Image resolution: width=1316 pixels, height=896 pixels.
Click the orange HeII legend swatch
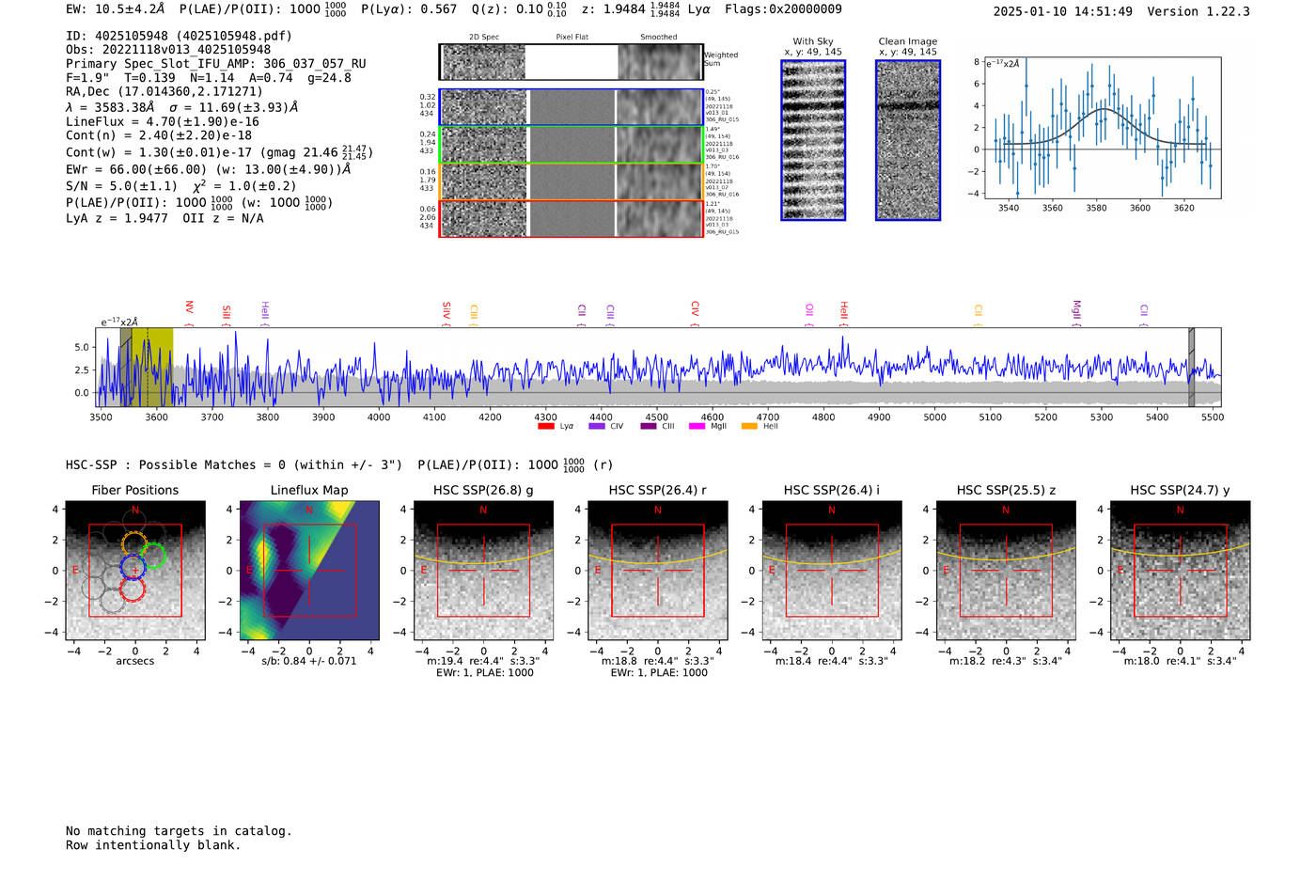pyautogui.click(x=749, y=427)
